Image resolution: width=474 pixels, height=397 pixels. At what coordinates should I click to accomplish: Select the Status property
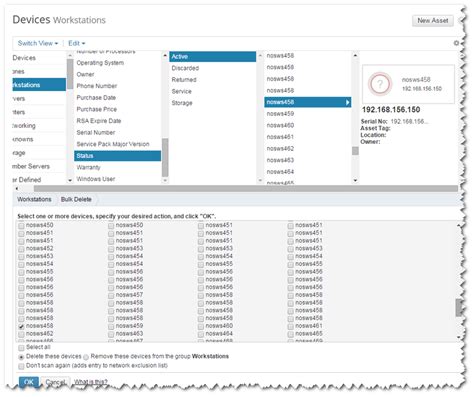click(117, 156)
